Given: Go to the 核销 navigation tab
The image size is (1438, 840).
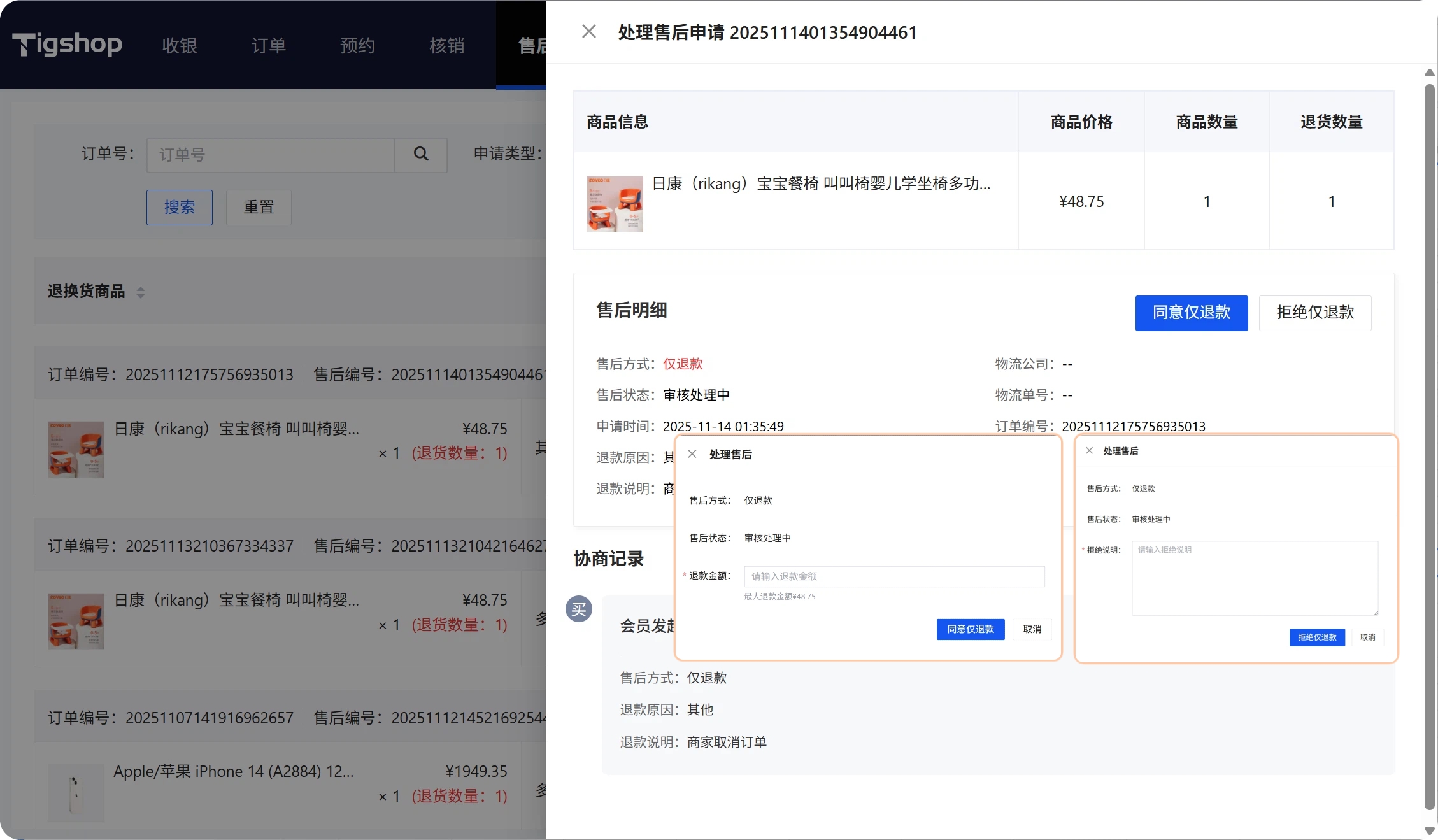Looking at the screenshot, I should (x=446, y=46).
